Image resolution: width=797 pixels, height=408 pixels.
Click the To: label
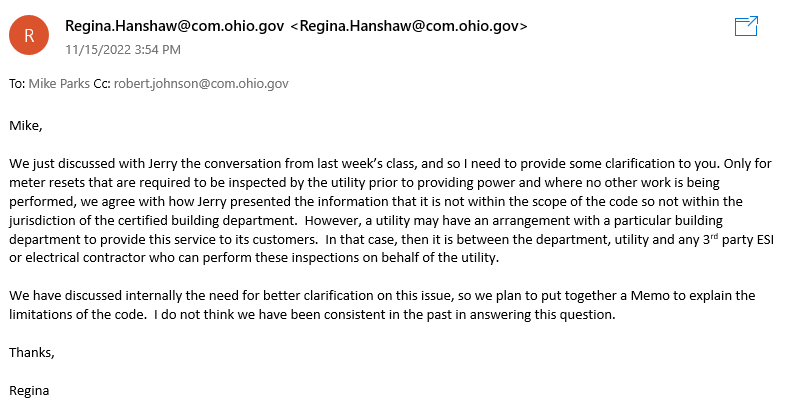tap(17, 83)
